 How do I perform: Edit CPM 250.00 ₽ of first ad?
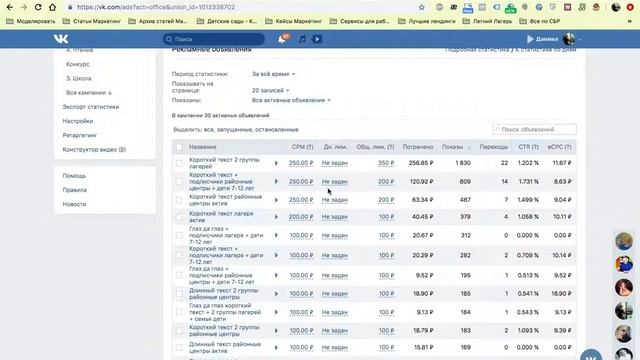tap(301, 163)
